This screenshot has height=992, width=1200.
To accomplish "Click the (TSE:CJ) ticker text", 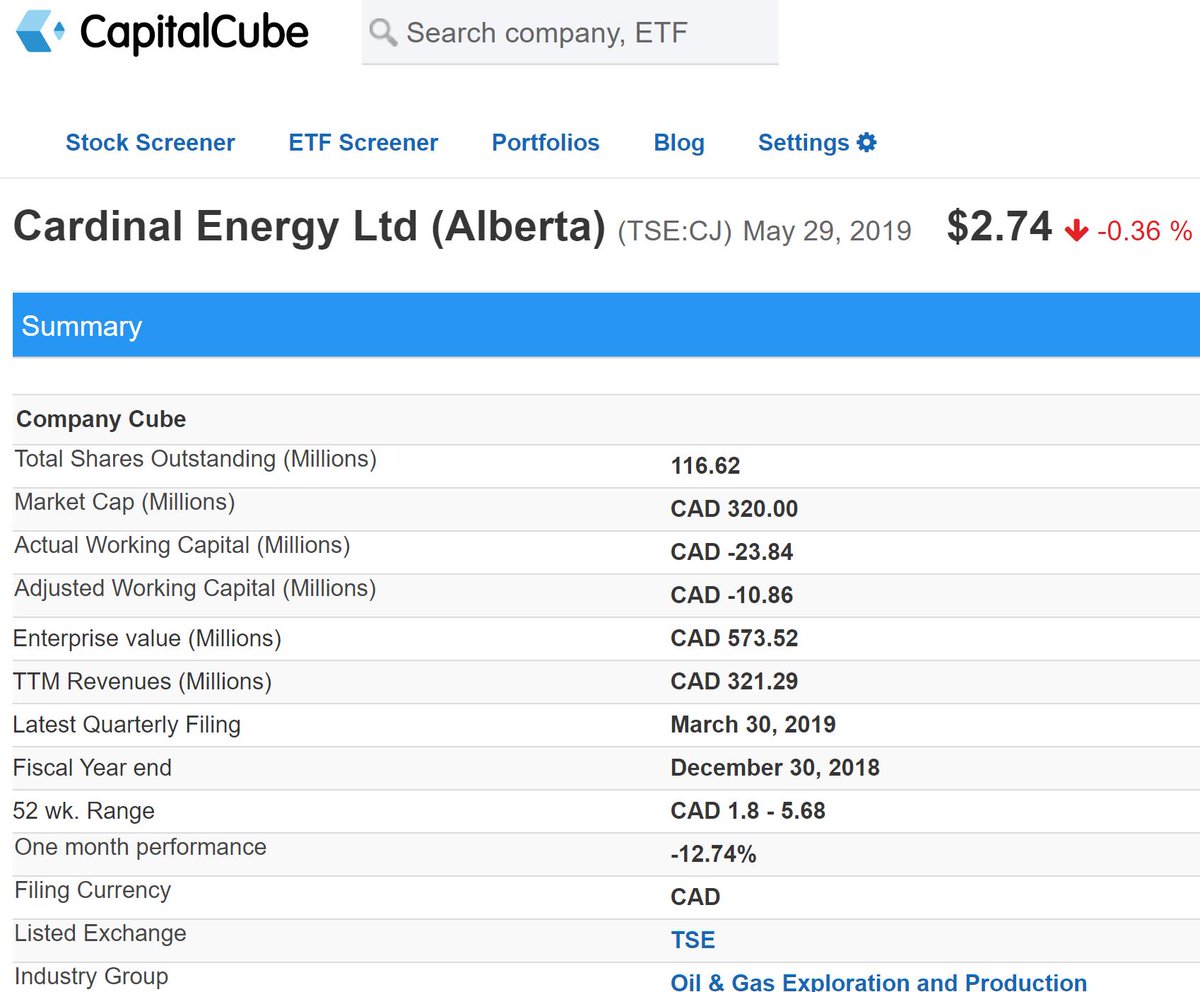I will pyautogui.click(x=675, y=232).
